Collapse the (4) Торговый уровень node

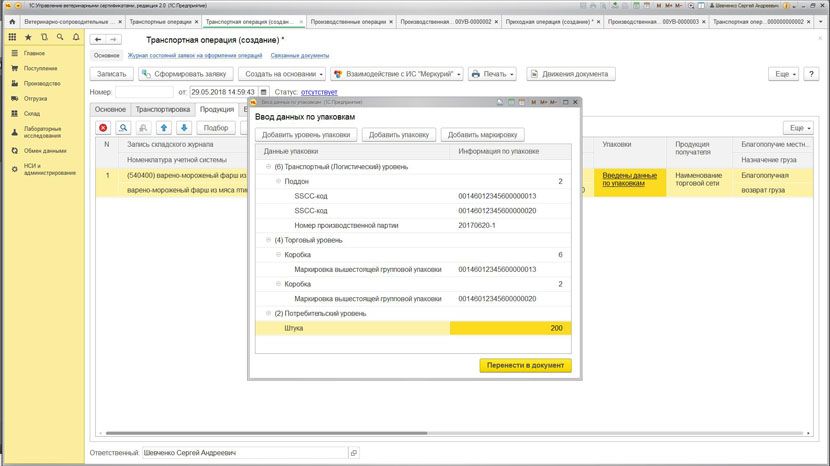click(268, 240)
